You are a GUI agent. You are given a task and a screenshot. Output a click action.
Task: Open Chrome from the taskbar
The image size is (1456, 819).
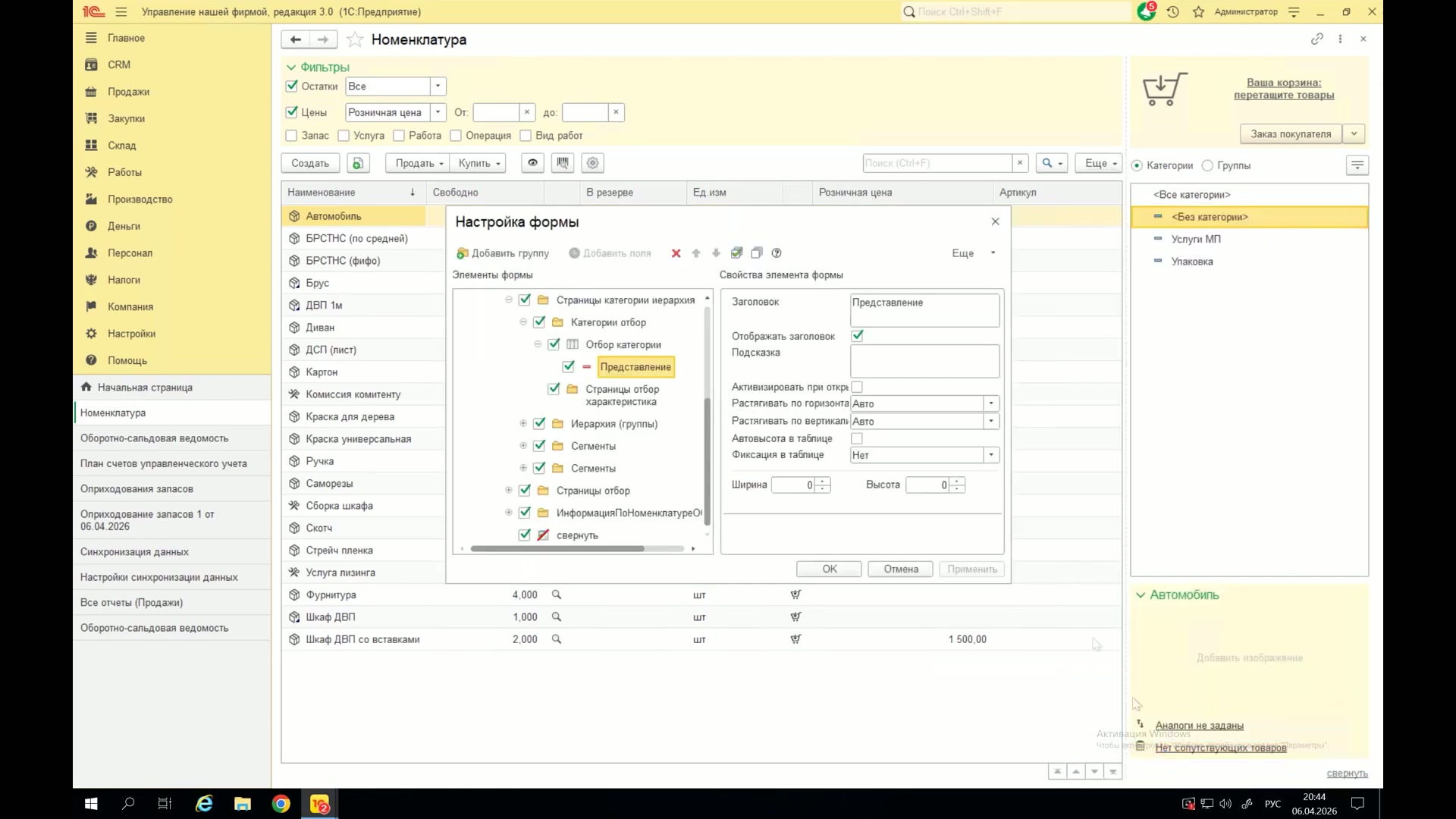click(x=281, y=804)
